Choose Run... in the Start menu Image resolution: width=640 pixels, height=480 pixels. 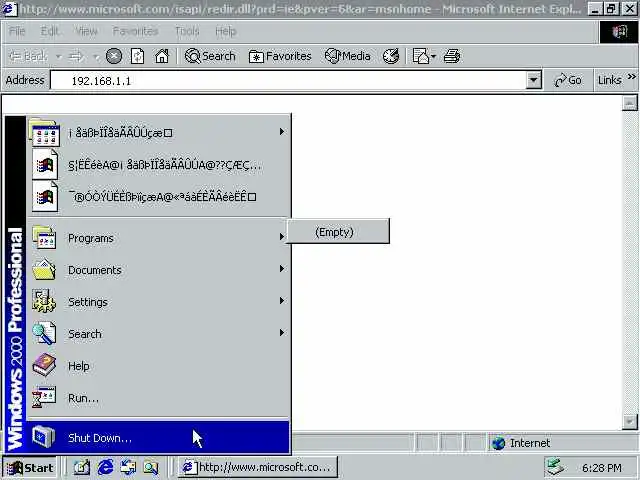(158, 398)
